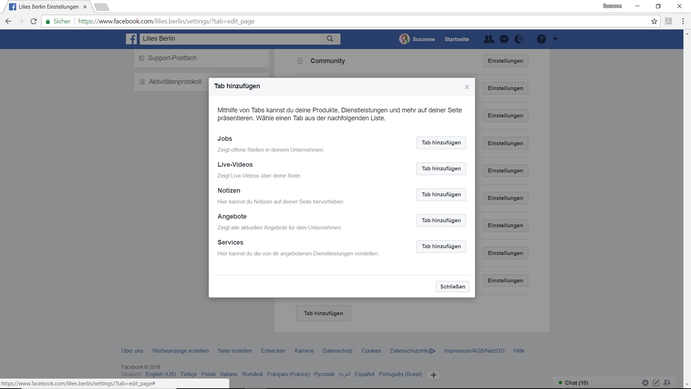Open chat settings gear icon
The height and width of the screenshot is (389, 691).
[645, 383]
